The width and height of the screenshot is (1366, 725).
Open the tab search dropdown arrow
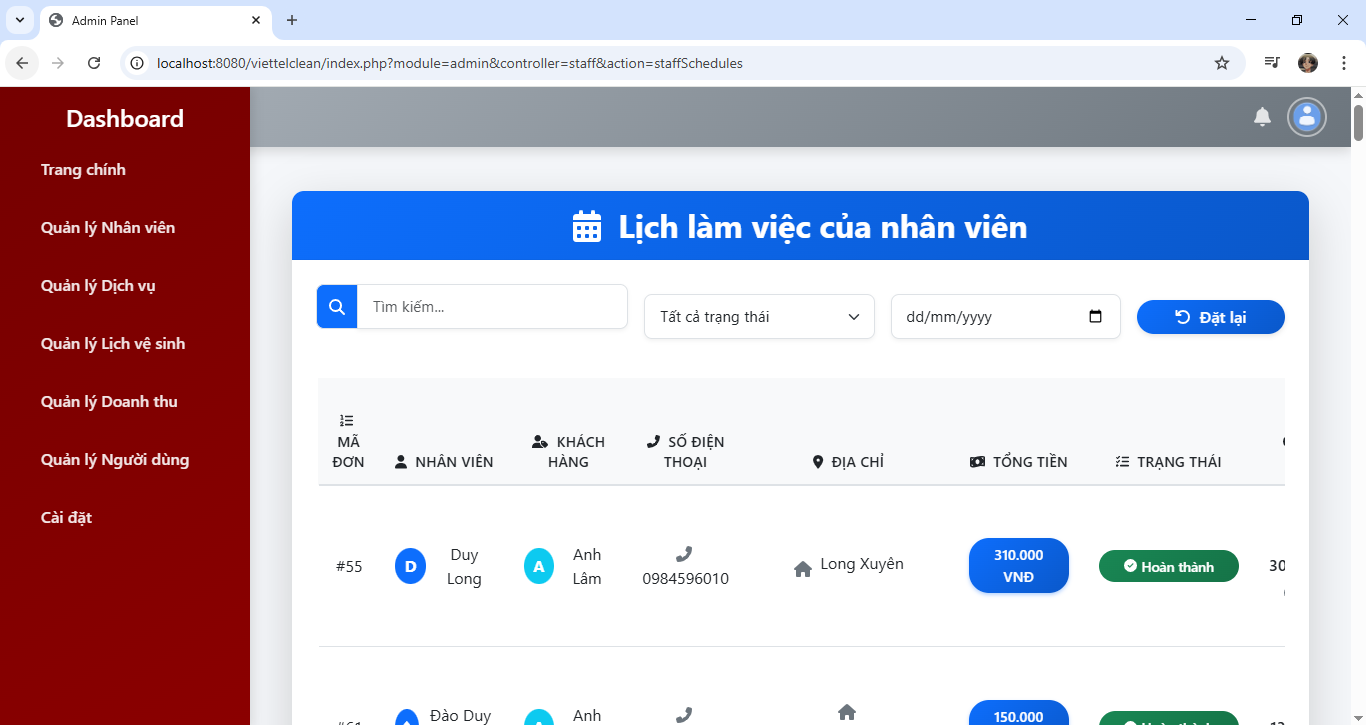click(19, 20)
